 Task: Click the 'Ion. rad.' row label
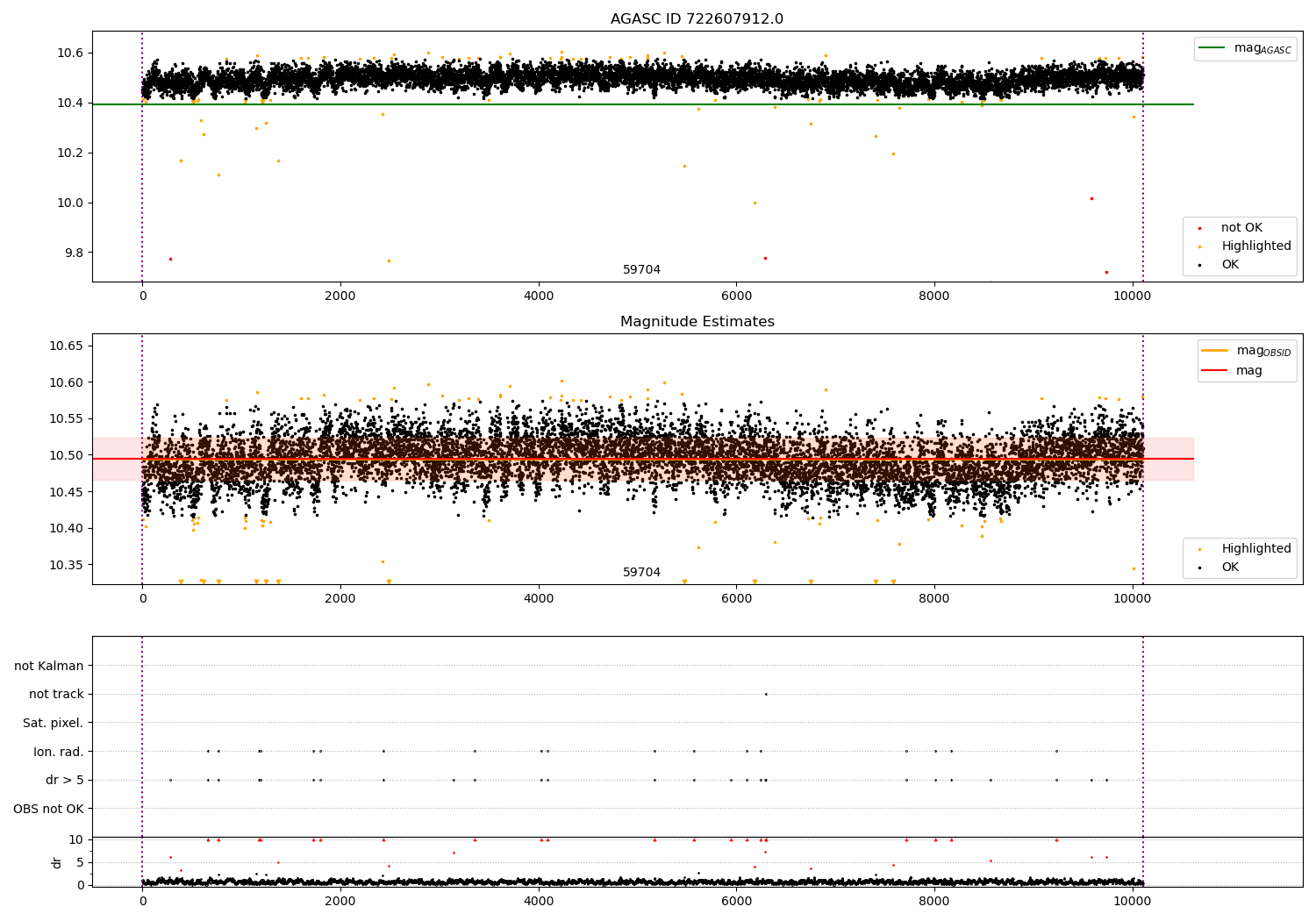pos(59,752)
